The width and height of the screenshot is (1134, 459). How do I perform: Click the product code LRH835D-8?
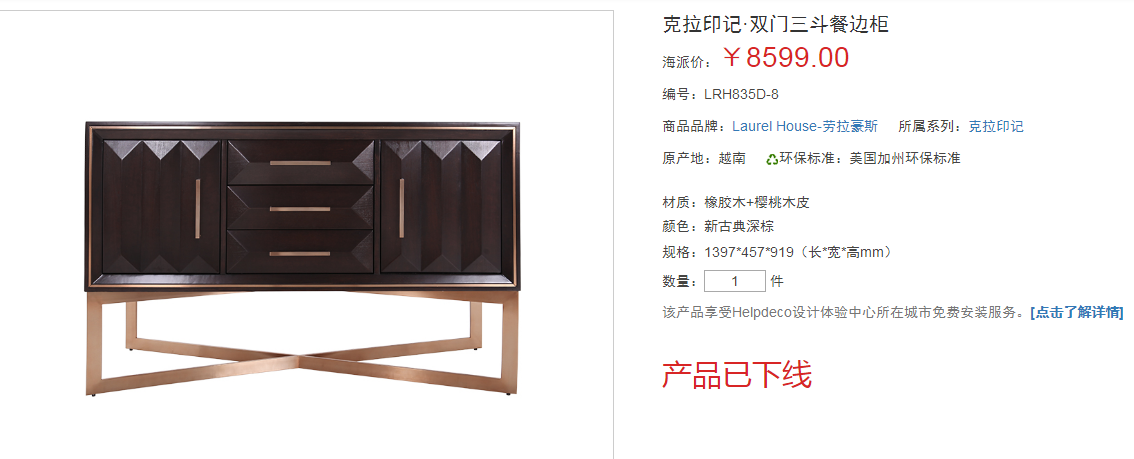coord(741,95)
